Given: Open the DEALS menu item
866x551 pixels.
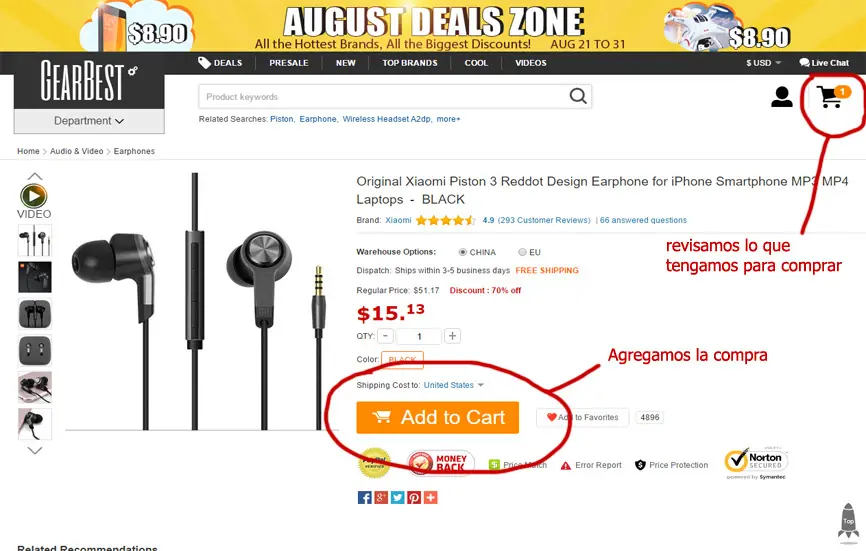Looking at the screenshot, I should tap(220, 63).
